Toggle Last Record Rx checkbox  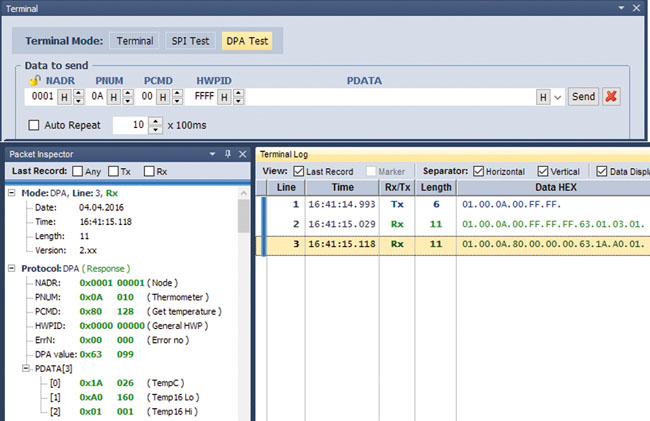(149, 171)
